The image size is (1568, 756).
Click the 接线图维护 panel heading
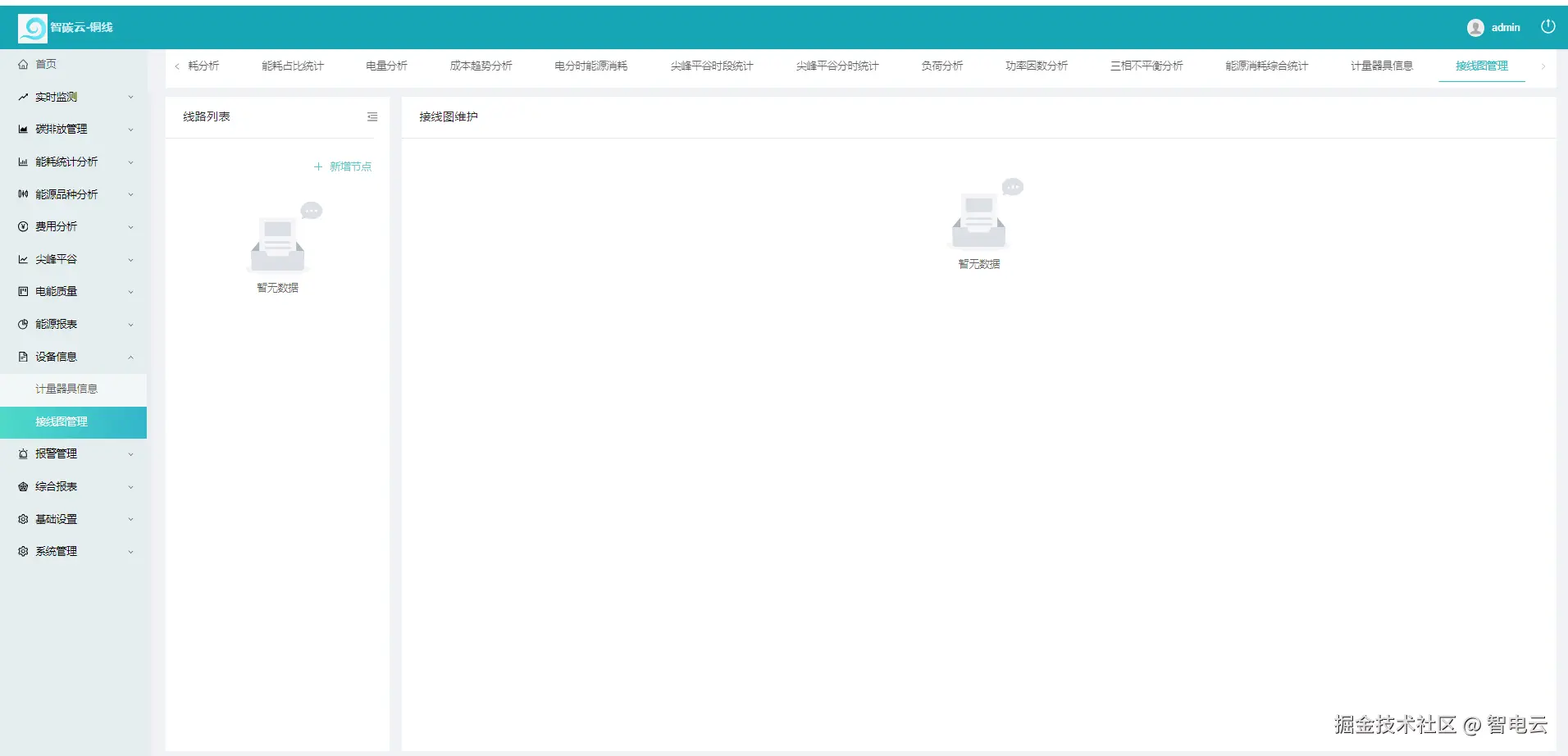point(449,116)
